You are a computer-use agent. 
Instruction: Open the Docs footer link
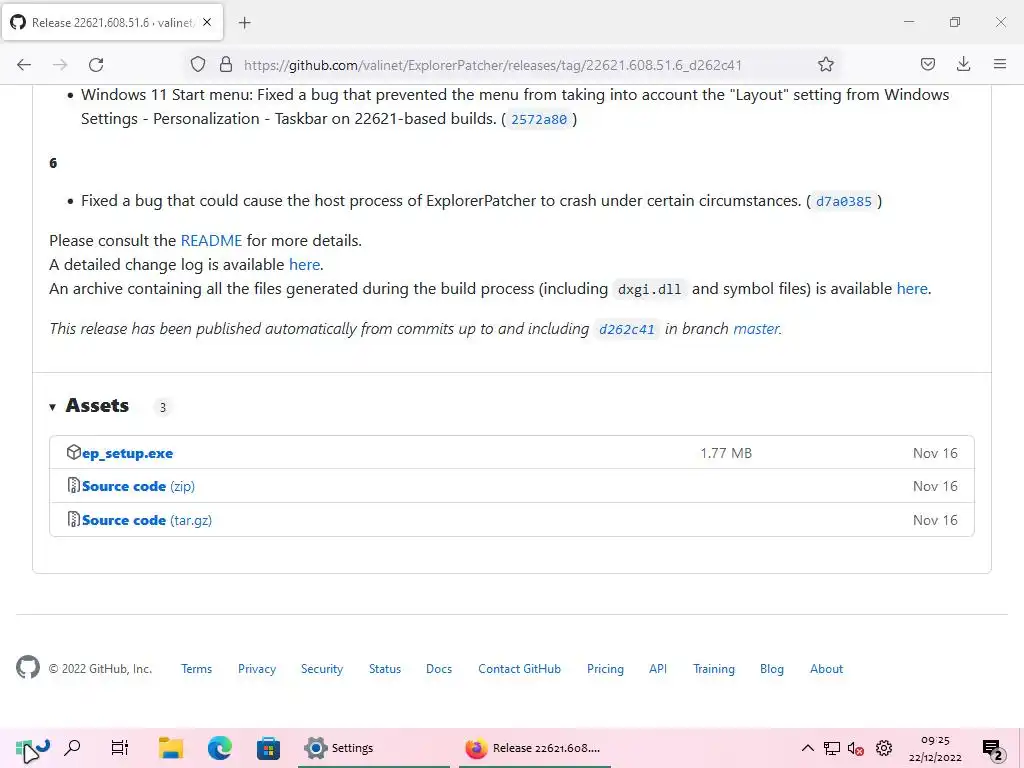pyautogui.click(x=439, y=669)
